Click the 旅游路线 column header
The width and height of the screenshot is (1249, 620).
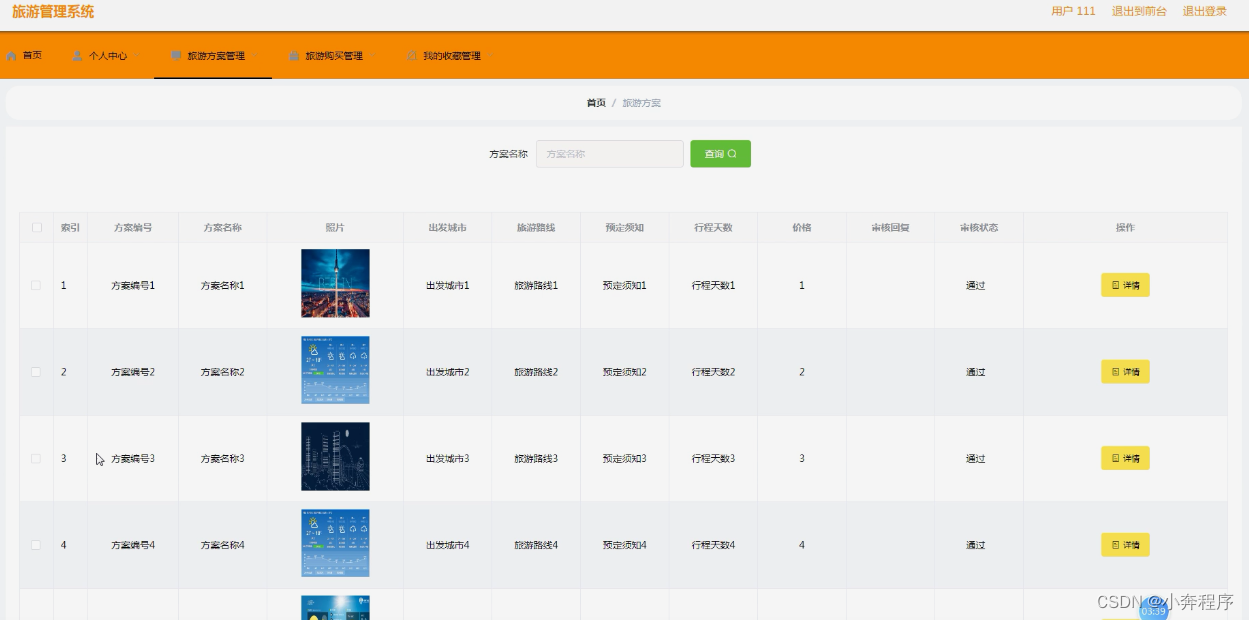(536, 227)
